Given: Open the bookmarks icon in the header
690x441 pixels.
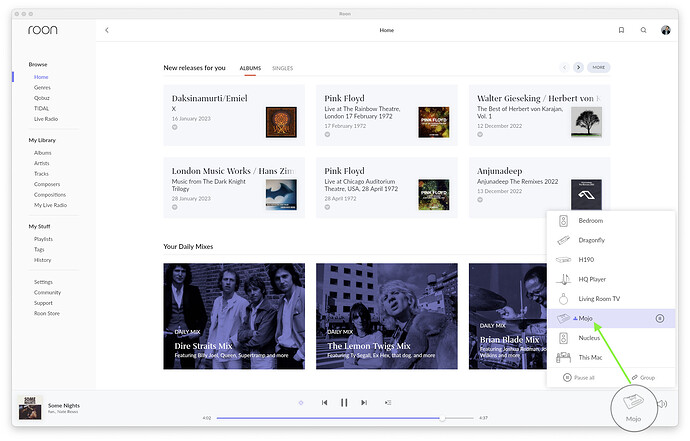Looking at the screenshot, I should 621,30.
